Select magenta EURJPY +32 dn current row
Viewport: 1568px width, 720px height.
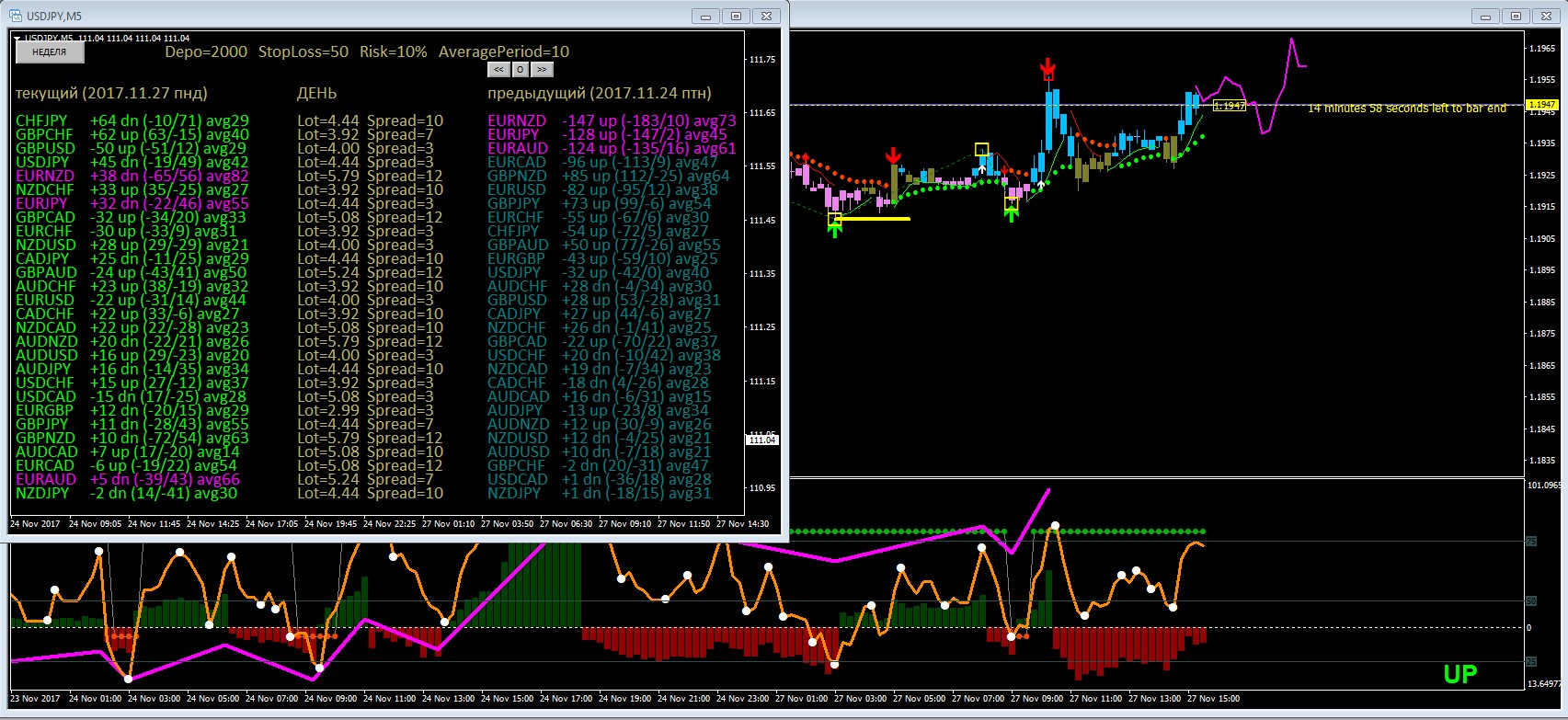coord(132,203)
